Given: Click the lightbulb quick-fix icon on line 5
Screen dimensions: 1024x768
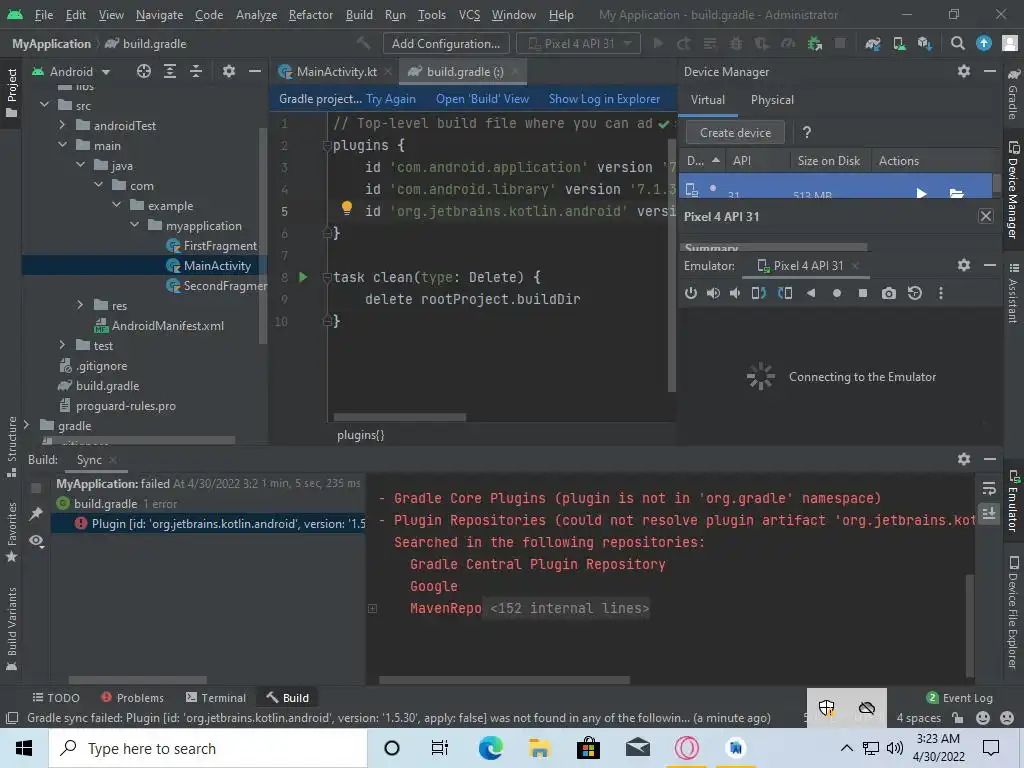Looking at the screenshot, I should click(347, 208).
